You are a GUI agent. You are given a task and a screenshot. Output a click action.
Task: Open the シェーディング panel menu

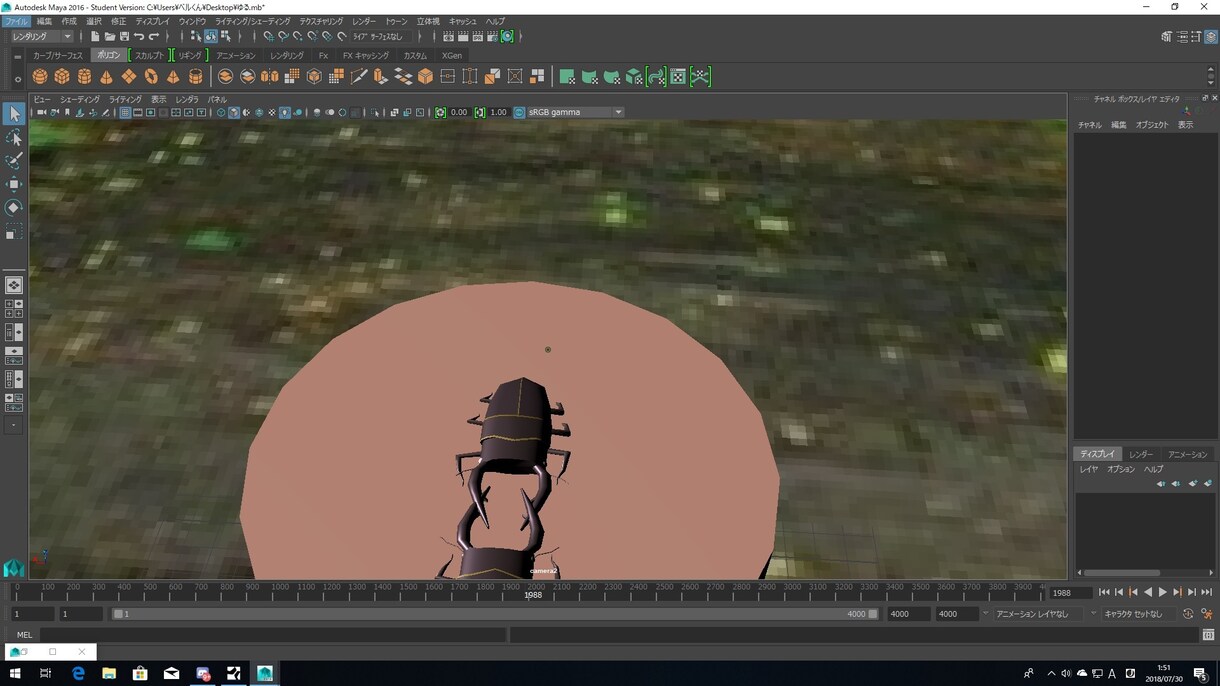tap(80, 100)
